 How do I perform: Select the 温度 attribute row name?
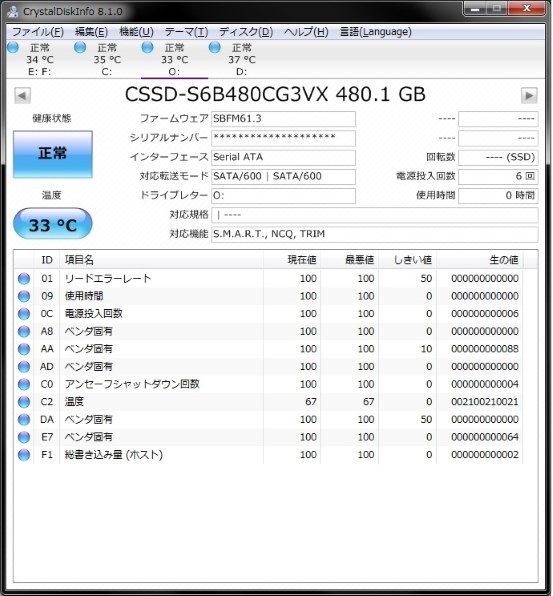(x=74, y=402)
